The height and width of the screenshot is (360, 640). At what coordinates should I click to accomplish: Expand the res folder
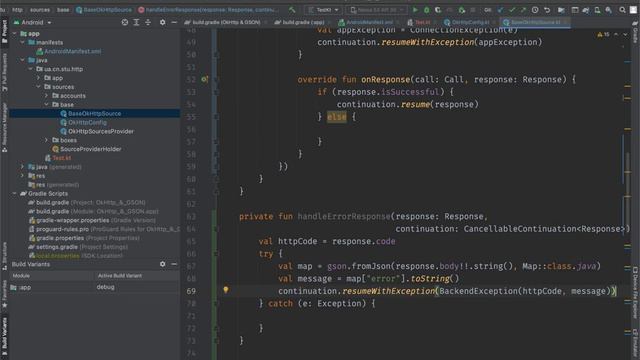[22, 176]
